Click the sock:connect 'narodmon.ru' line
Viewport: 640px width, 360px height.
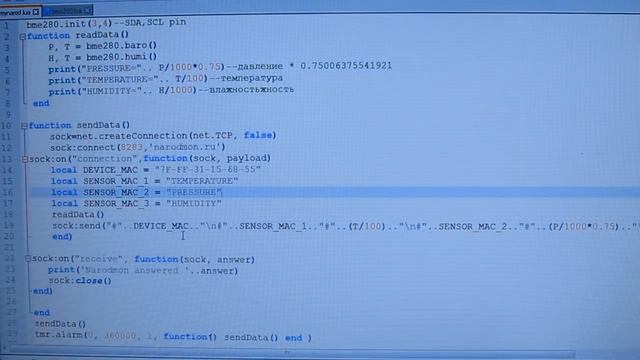click(138, 147)
